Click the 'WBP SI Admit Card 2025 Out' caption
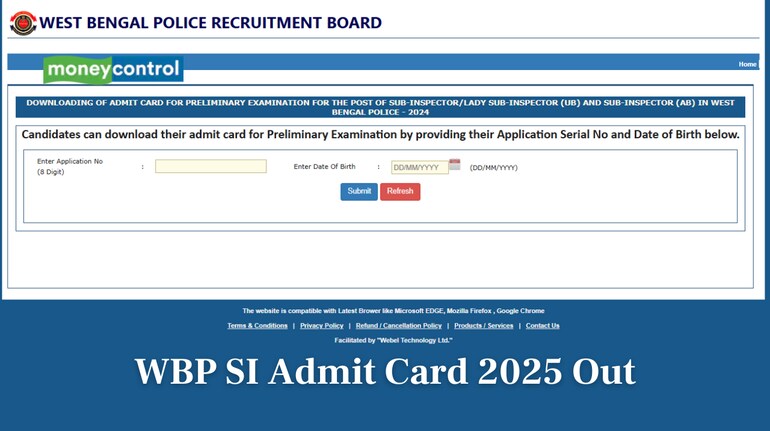The image size is (770, 431). tap(385, 372)
